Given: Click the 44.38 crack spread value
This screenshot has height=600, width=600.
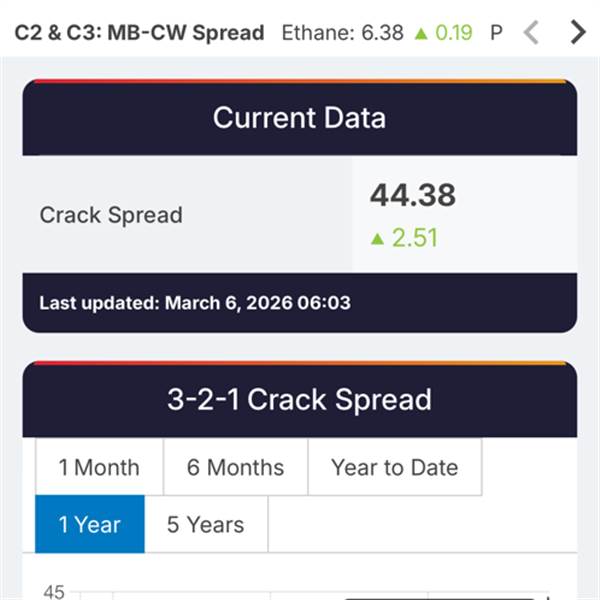Looking at the screenshot, I should point(412,196).
